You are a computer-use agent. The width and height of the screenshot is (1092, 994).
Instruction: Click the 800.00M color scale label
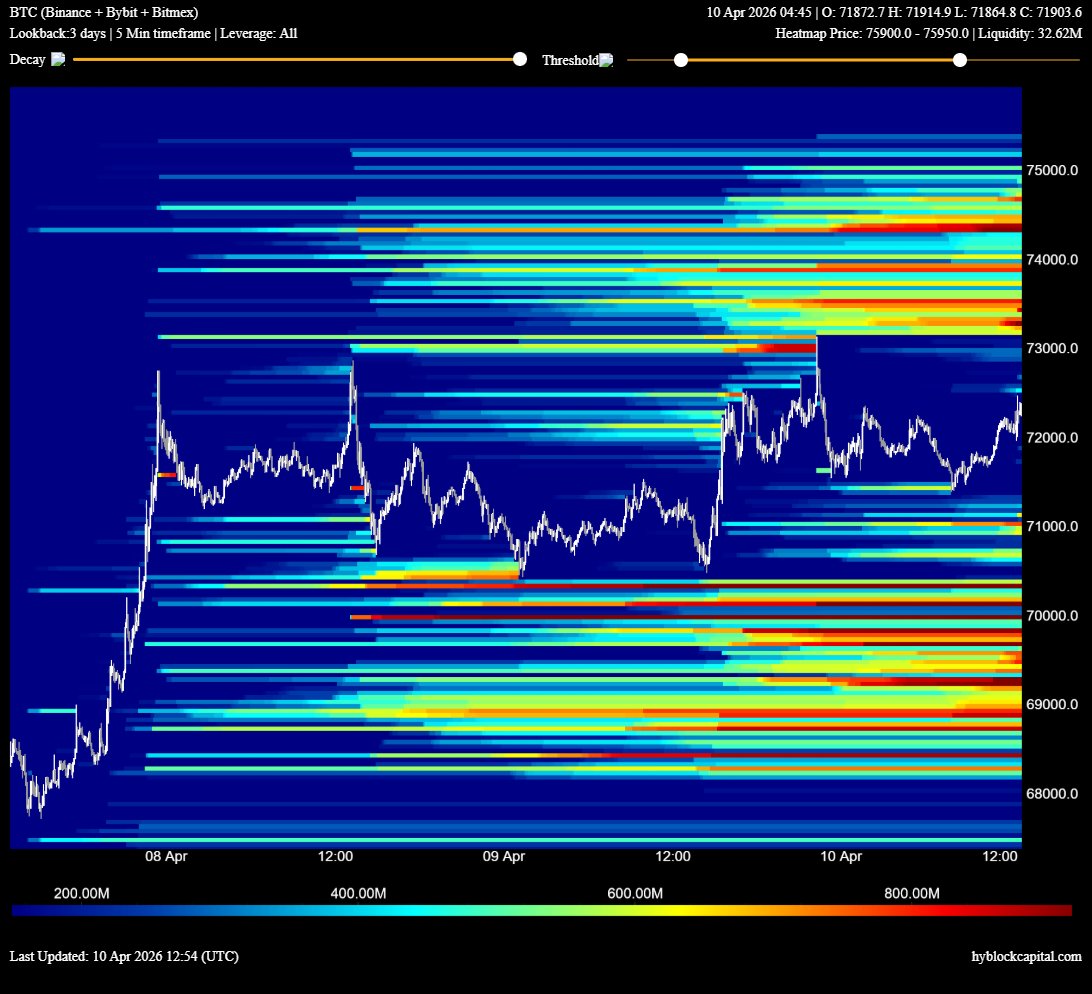point(911,893)
